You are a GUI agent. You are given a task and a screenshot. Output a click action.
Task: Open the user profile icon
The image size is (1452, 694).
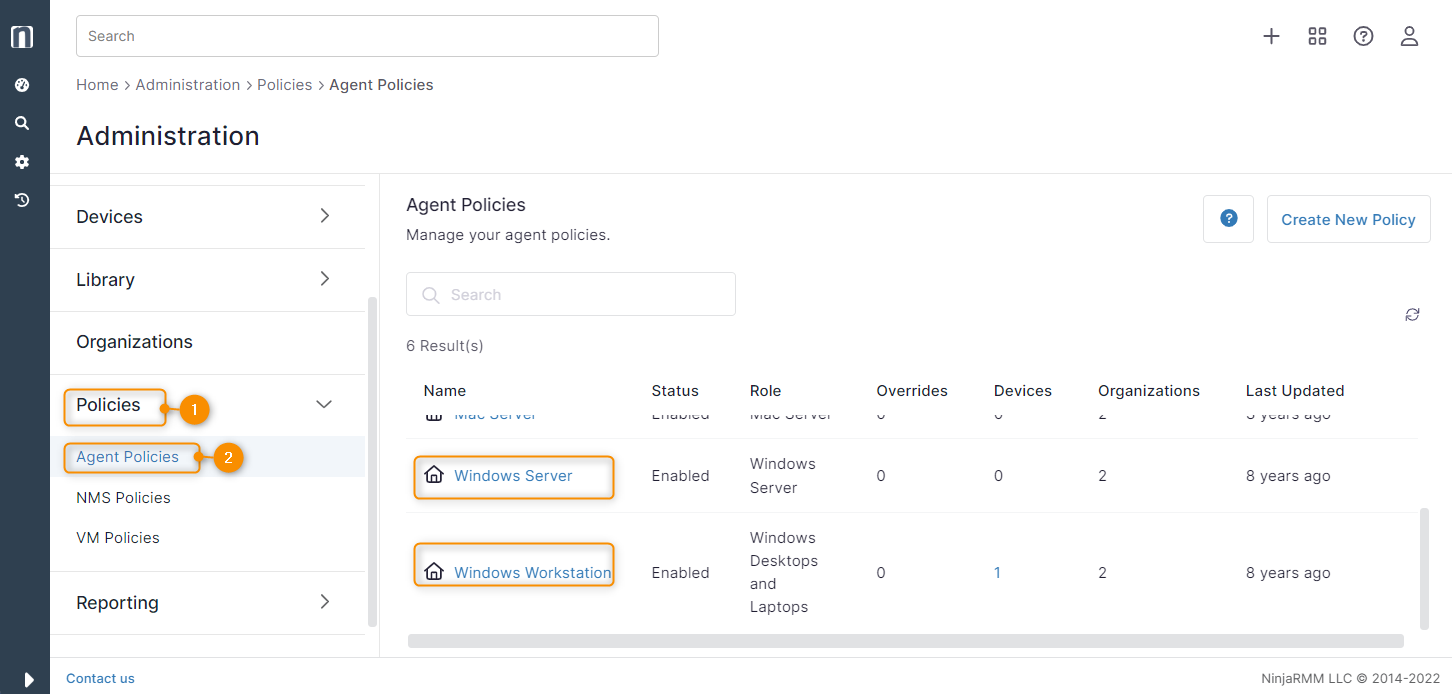tap(1409, 36)
